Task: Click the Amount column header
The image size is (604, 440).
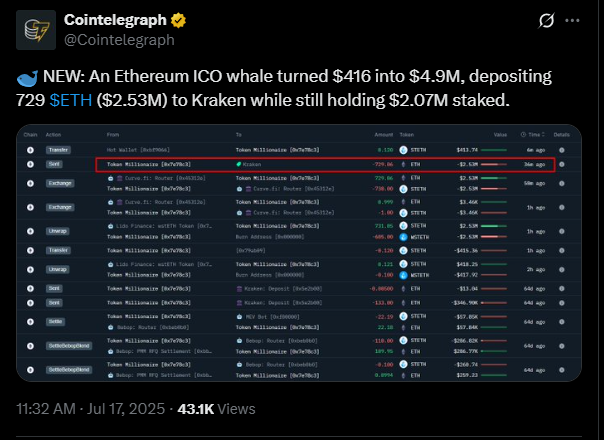Action: [384, 134]
